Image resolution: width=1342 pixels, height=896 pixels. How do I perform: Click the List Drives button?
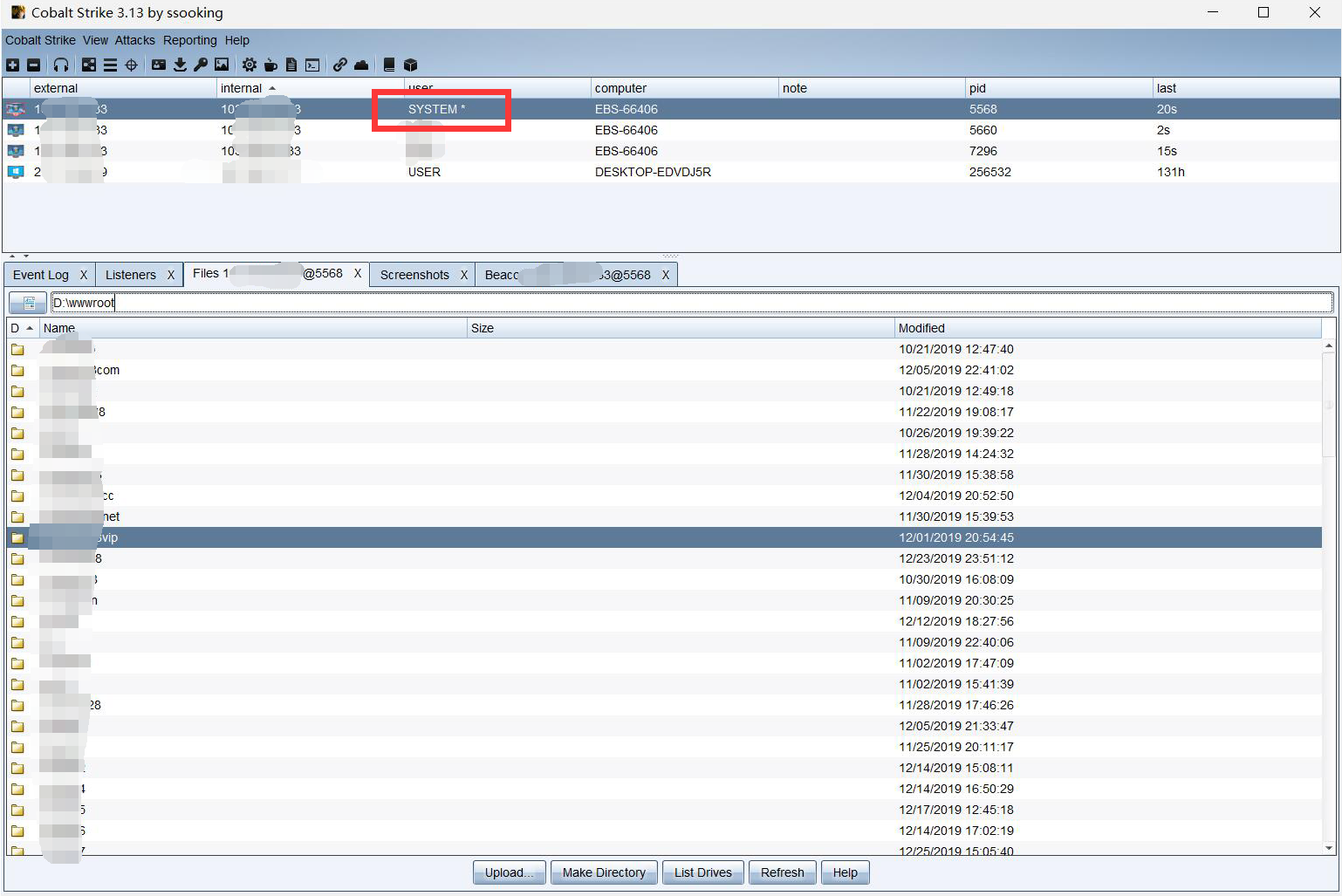(703, 872)
